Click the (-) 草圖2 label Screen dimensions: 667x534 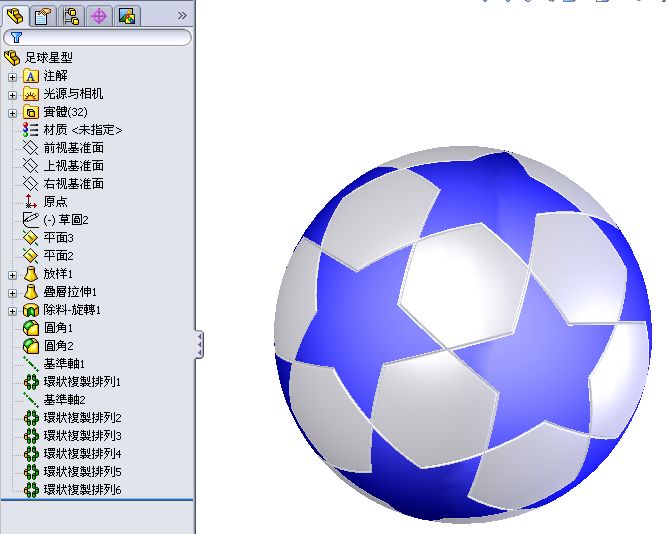66,220
